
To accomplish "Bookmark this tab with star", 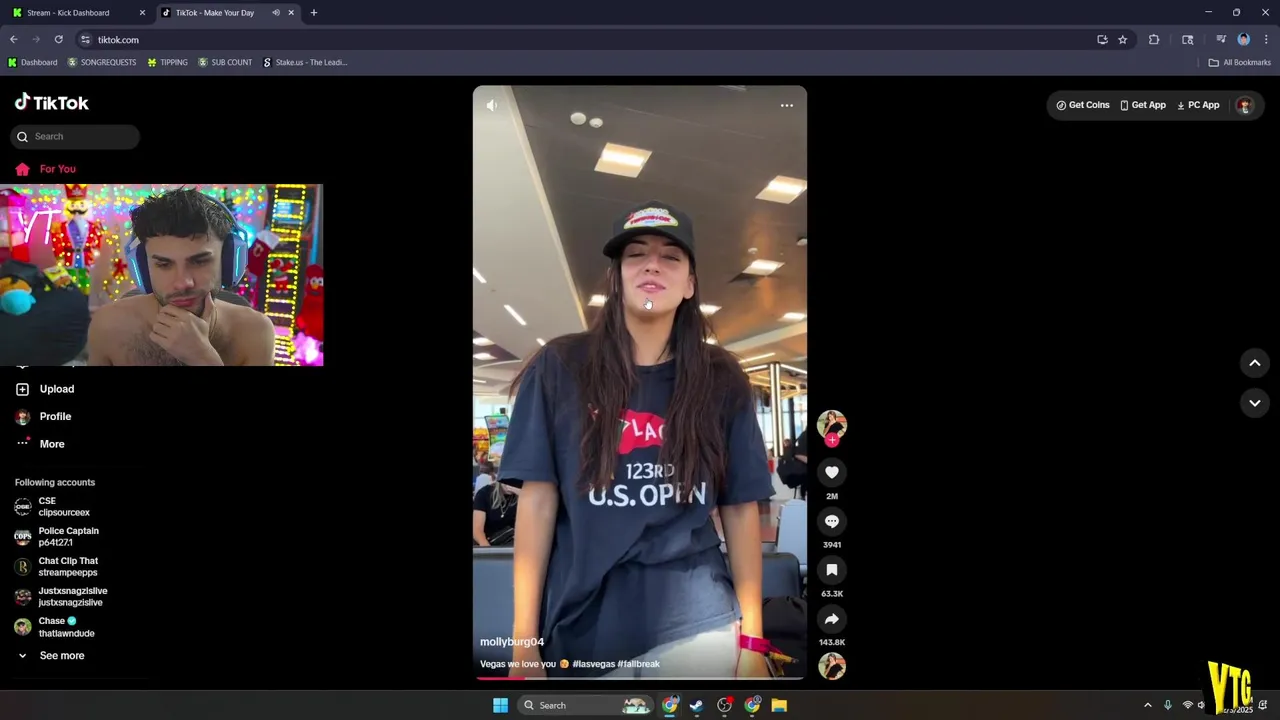I will click(x=1123, y=40).
